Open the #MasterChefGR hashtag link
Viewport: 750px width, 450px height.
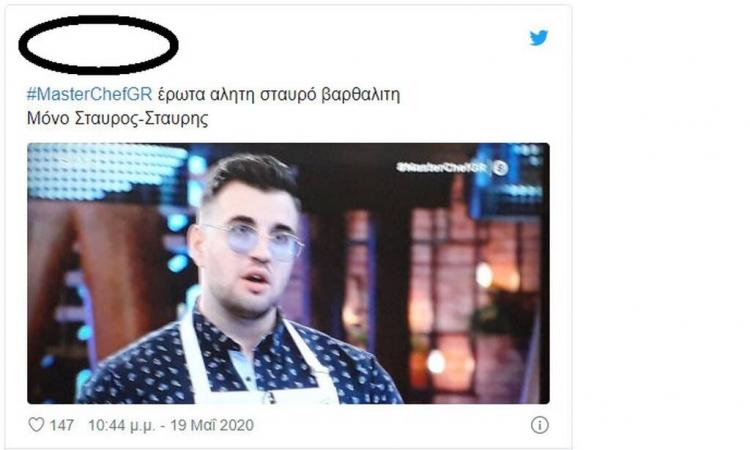pyautogui.click(x=89, y=94)
